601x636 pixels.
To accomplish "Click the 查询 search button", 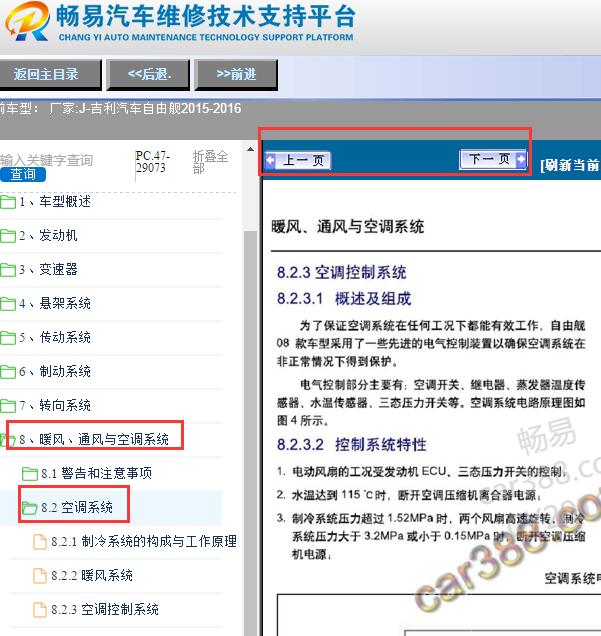I will point(23,174).
